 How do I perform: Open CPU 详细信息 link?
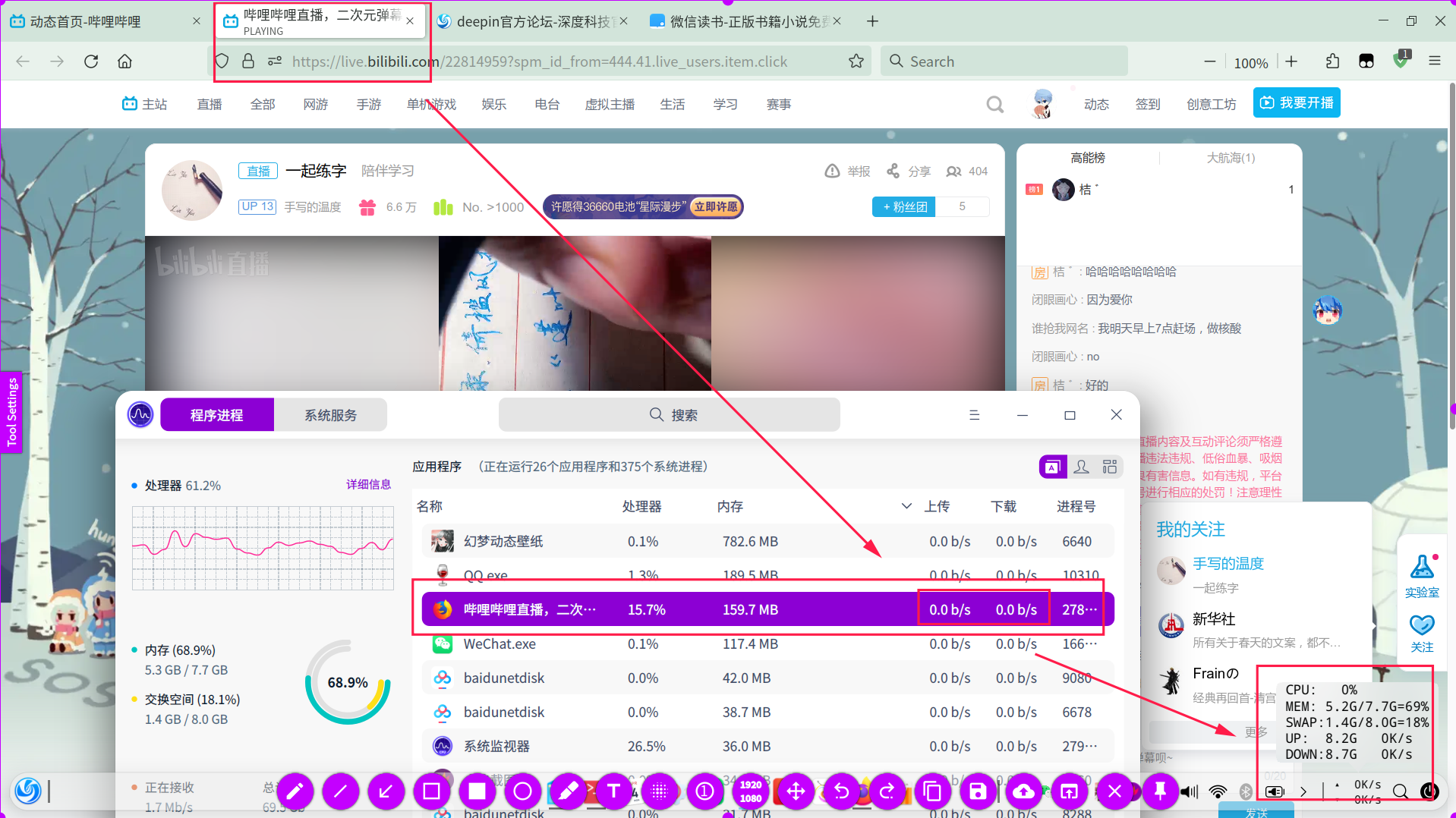click(x=368, y=484)
